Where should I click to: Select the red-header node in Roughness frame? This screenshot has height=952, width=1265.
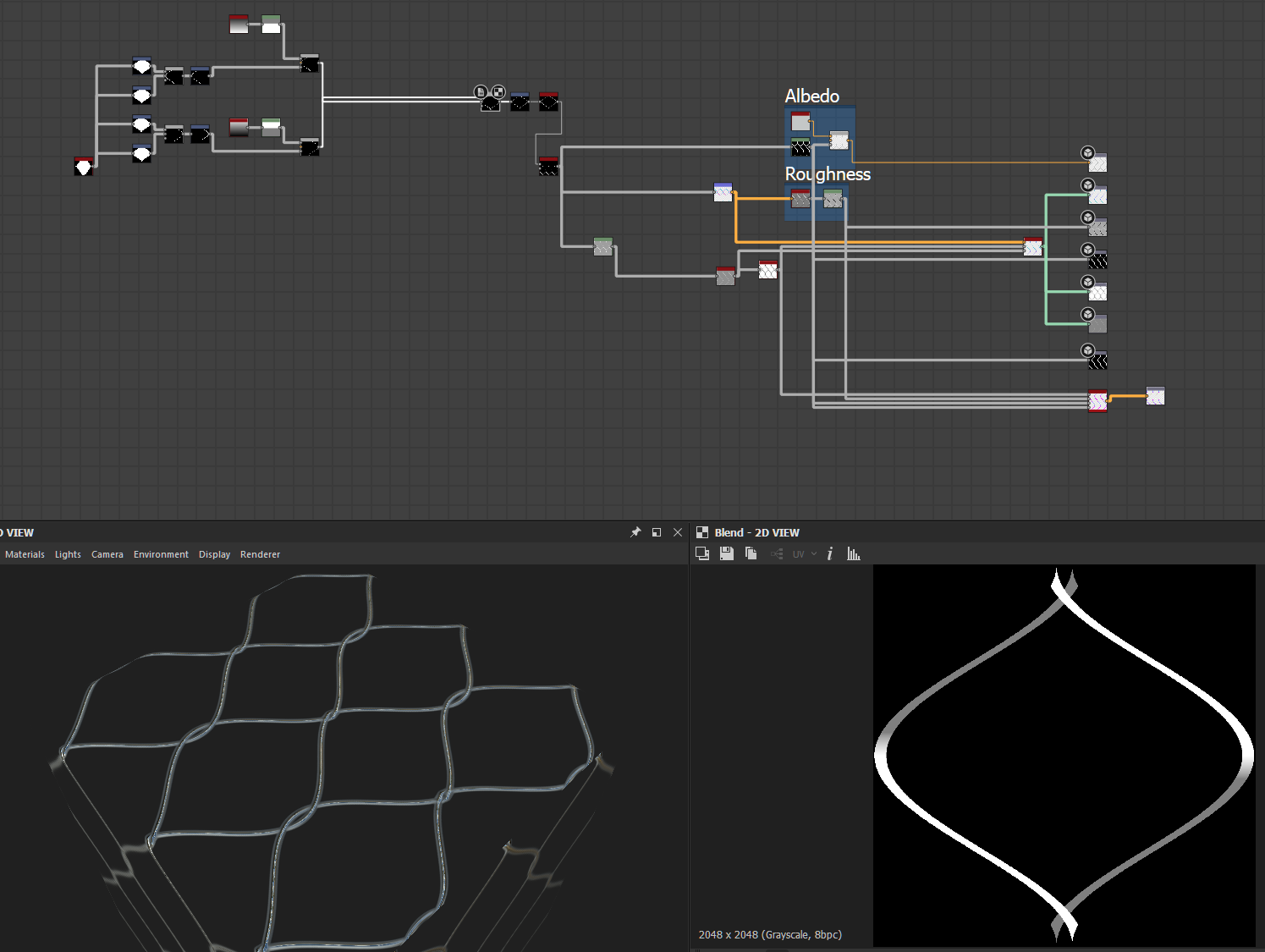click(800, 198)
